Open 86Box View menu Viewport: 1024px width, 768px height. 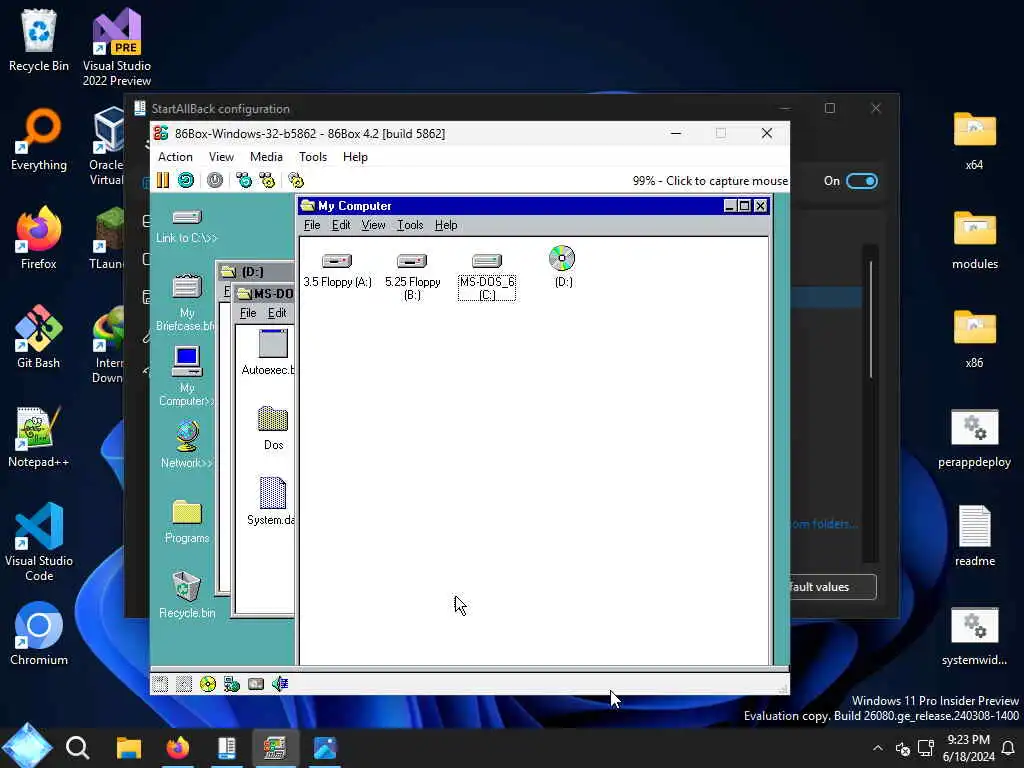pyautogui.click(x=221, y=157)
